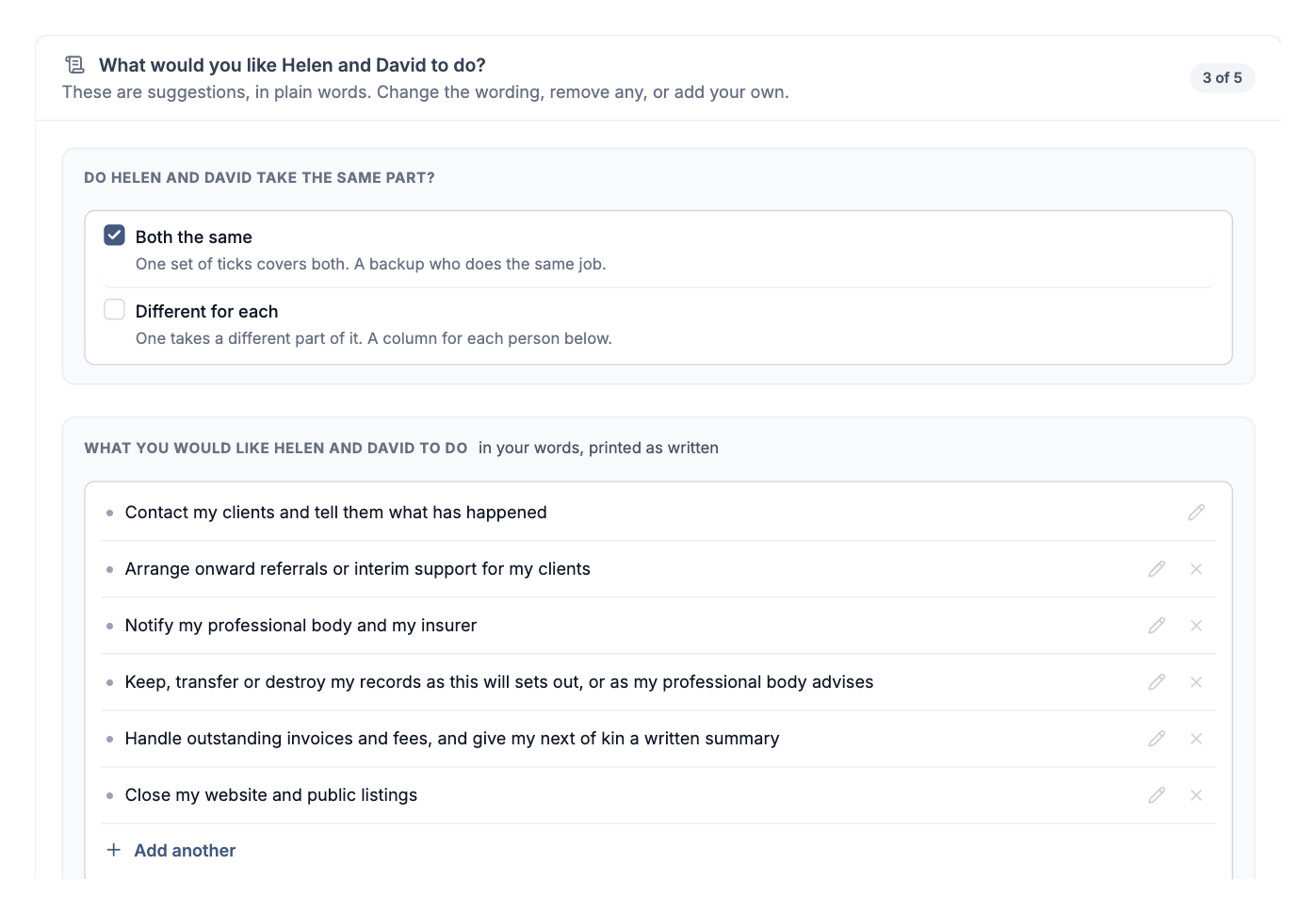Screen dimensions: 1316x914
Task: Edit the 'Notify my professional body' item
Action: [x=1157, y=626]
